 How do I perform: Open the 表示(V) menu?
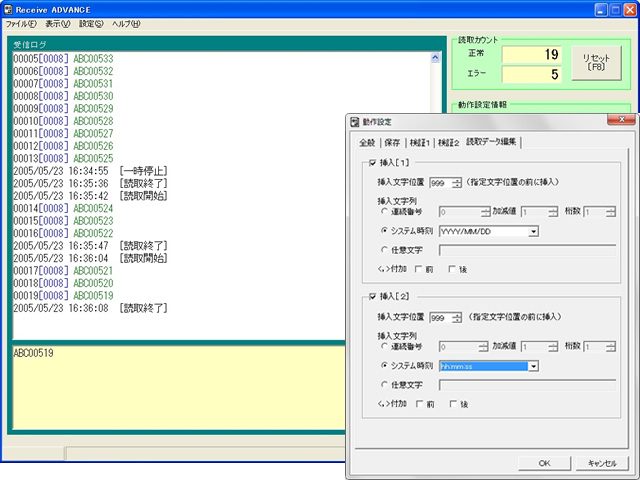[x=58, y=24]
